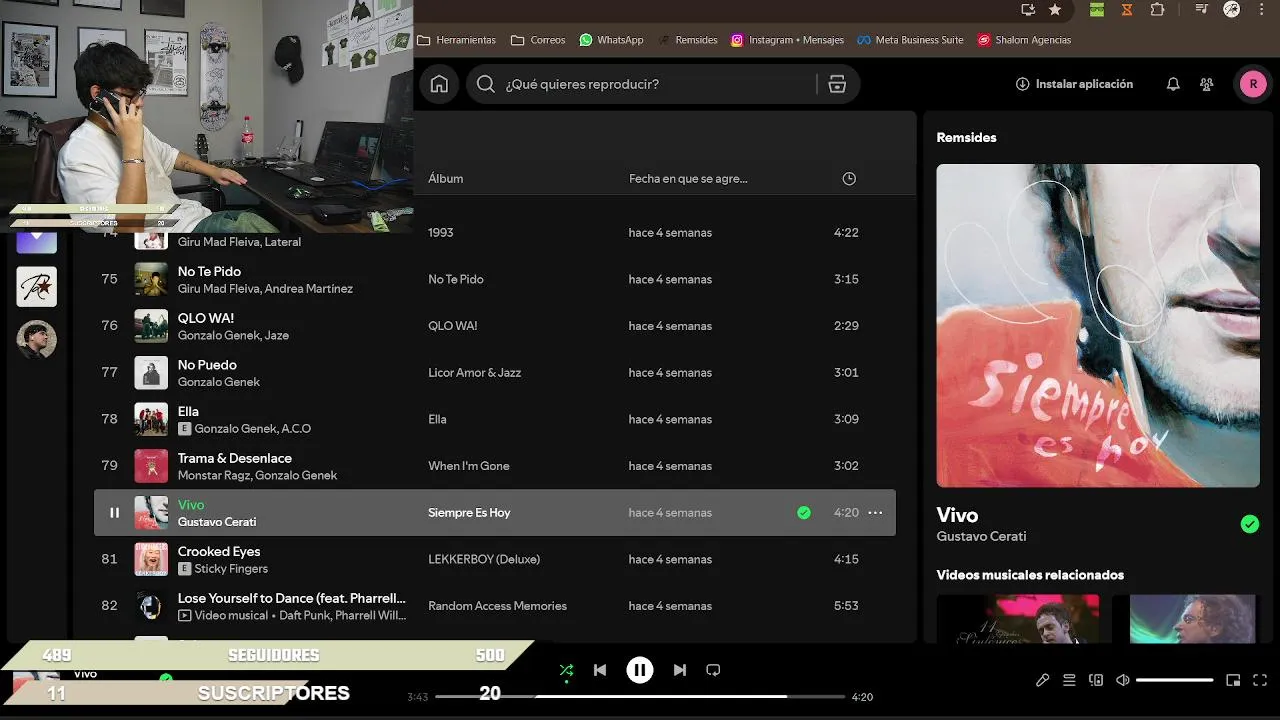Seek within the song progress bar
The image size is (1280, 720).
pyautogui.click(x=640, y=697)
